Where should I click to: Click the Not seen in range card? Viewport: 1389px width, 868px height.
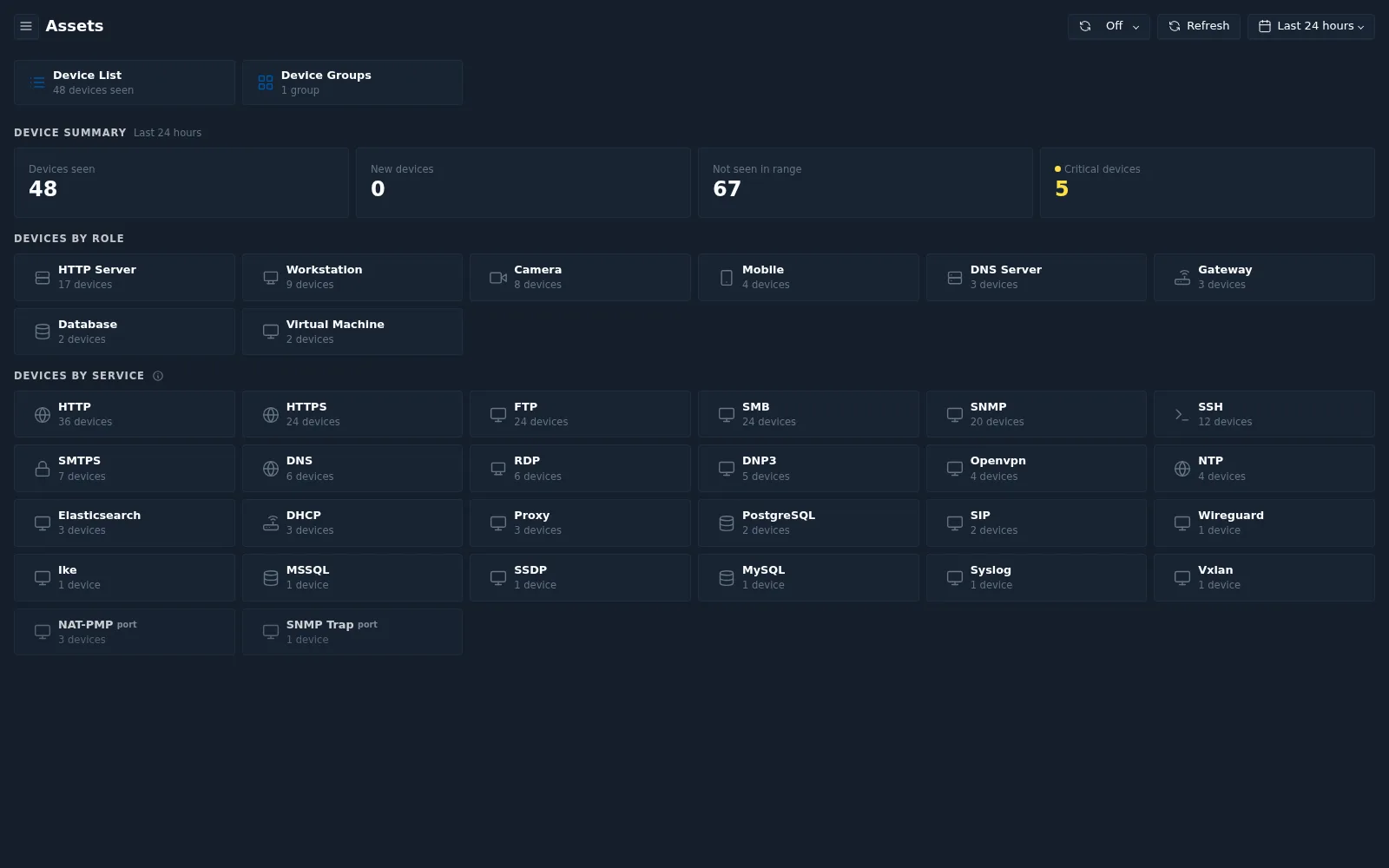(x=866, y=182)
